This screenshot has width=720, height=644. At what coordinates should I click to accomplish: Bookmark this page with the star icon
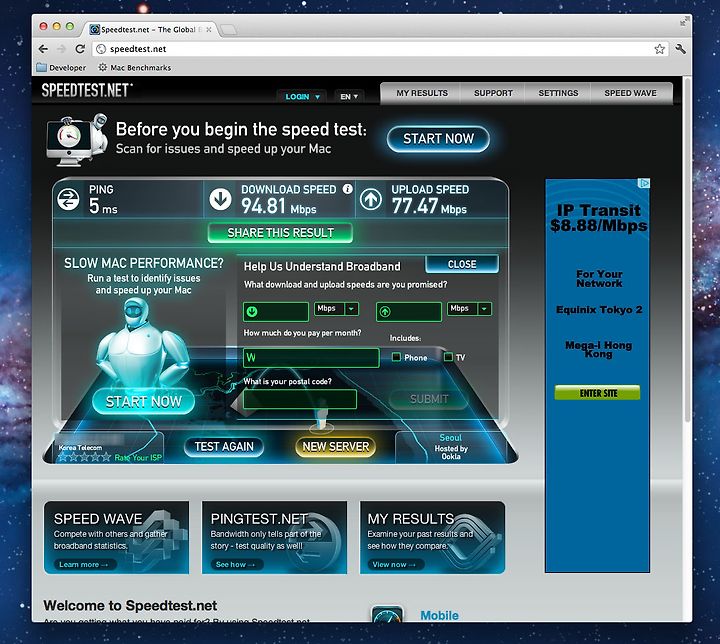click(x=659, y=49)
